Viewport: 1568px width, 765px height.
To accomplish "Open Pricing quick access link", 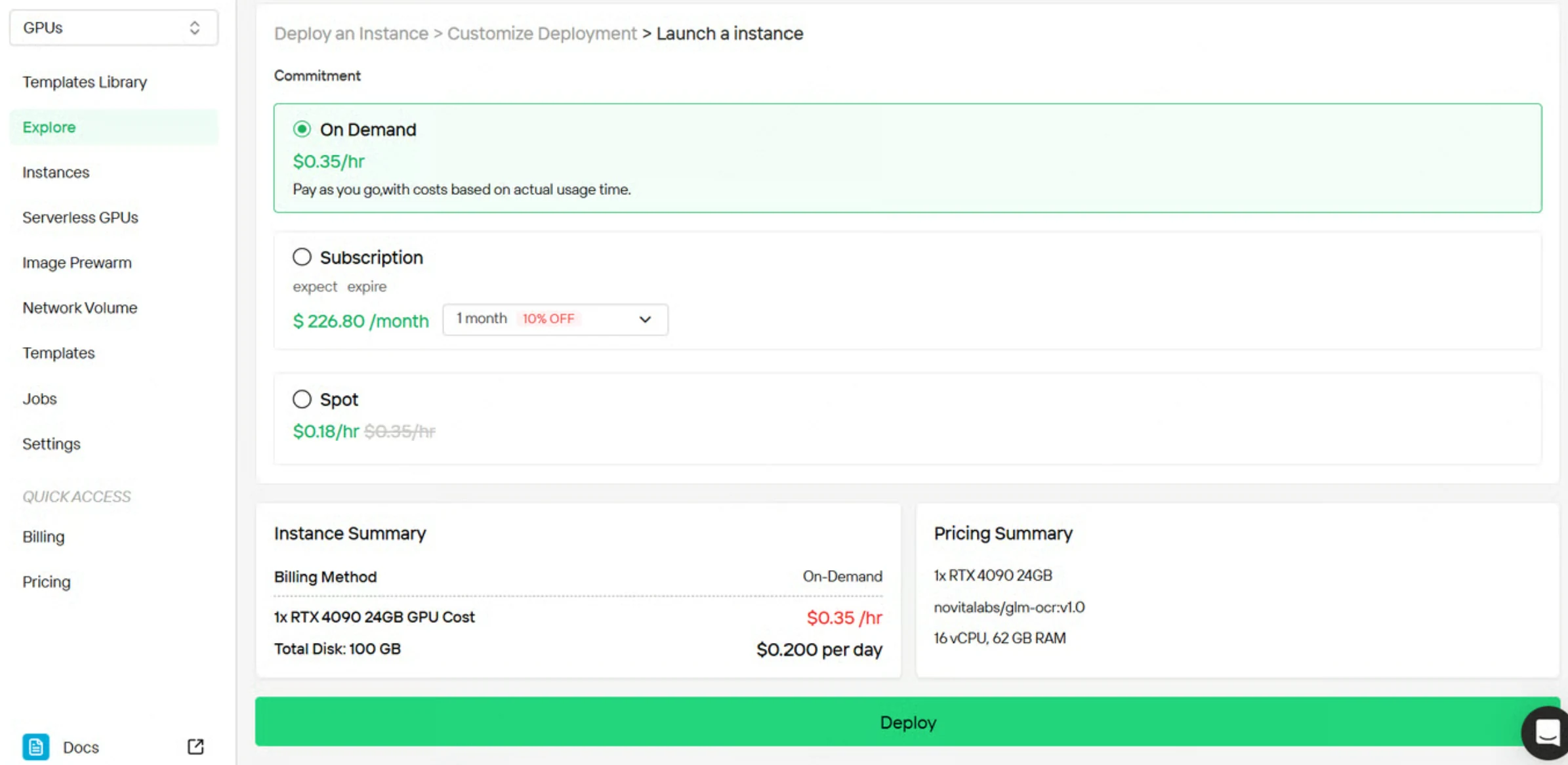I will (46, 583).
